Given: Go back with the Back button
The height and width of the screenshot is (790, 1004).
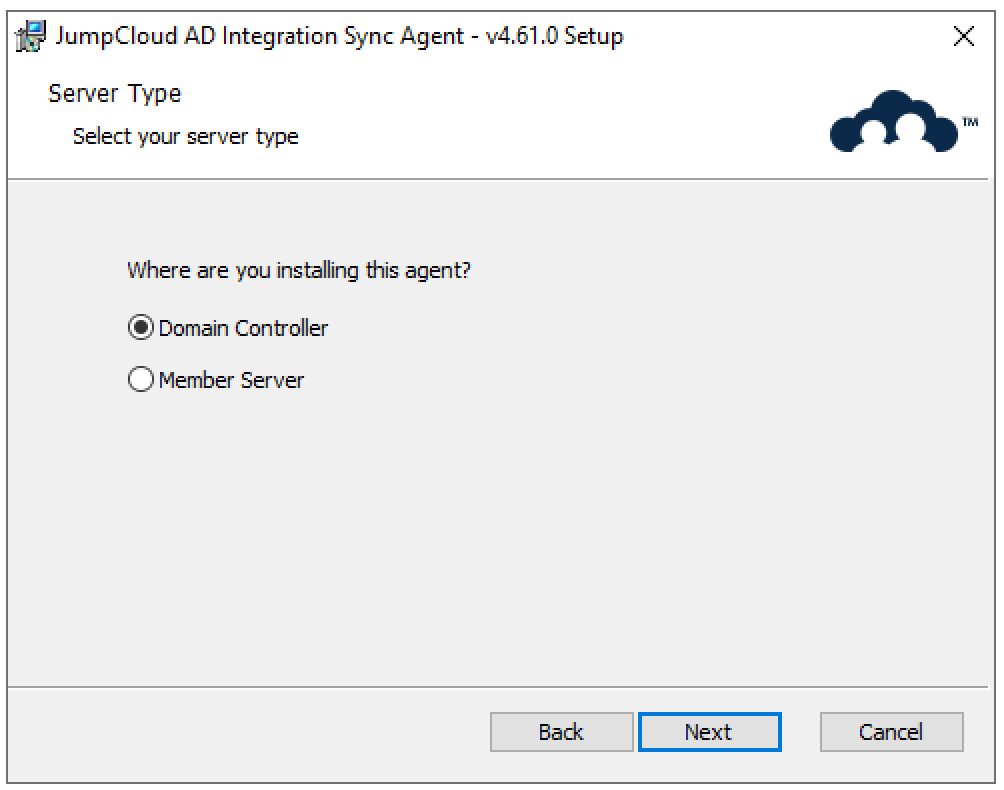Looking at the screenshot, I should 561,732.
